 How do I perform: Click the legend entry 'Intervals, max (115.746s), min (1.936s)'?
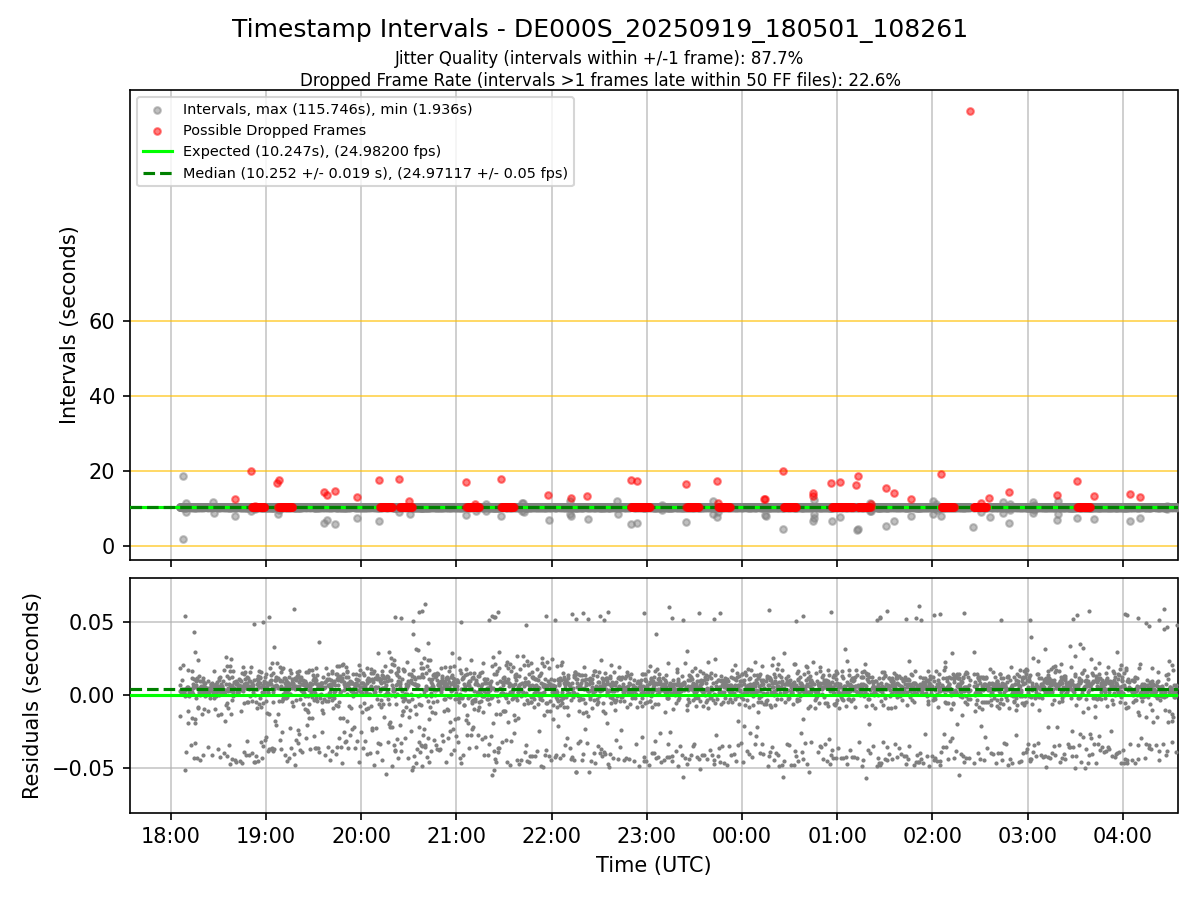pos(327,108)
